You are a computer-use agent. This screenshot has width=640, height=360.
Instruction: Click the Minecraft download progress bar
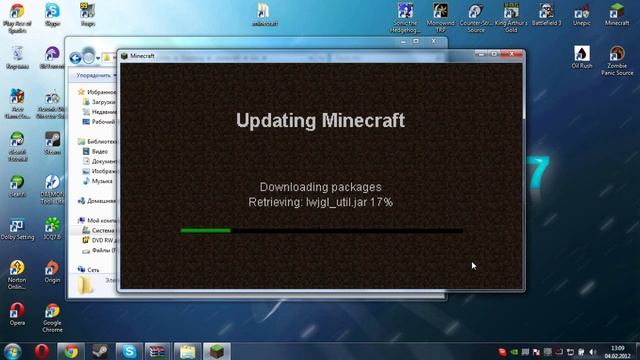322,231
